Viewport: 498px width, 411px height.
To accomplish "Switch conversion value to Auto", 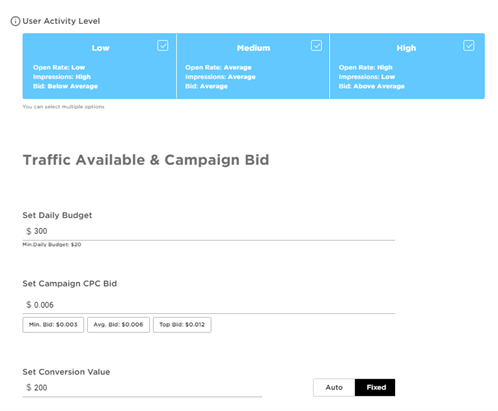I will (x=334, y=387).
